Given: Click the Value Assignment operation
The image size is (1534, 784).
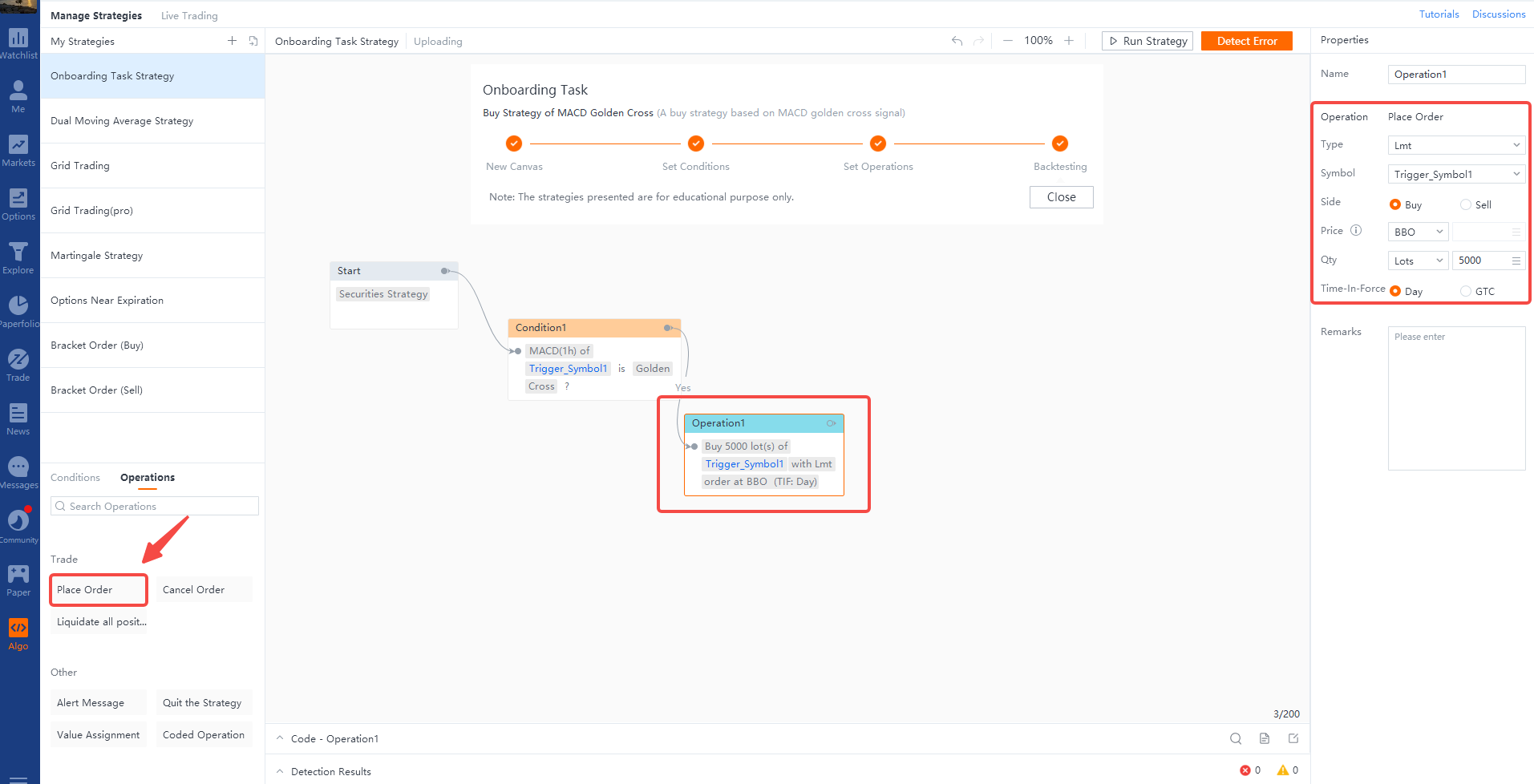Looking at the screenshot, I should pyautogui.click(x=99, y=734).
